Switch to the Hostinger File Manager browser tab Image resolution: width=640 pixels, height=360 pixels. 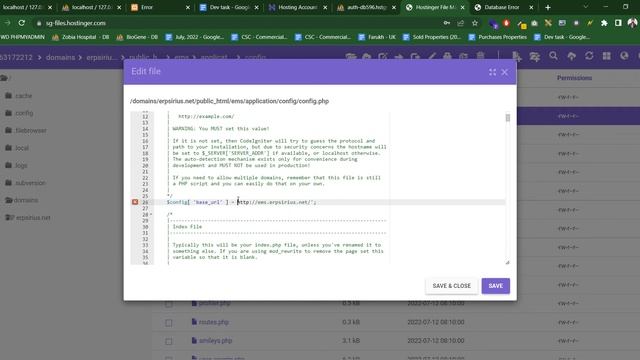pyautogui.click(x=435, y=7)
